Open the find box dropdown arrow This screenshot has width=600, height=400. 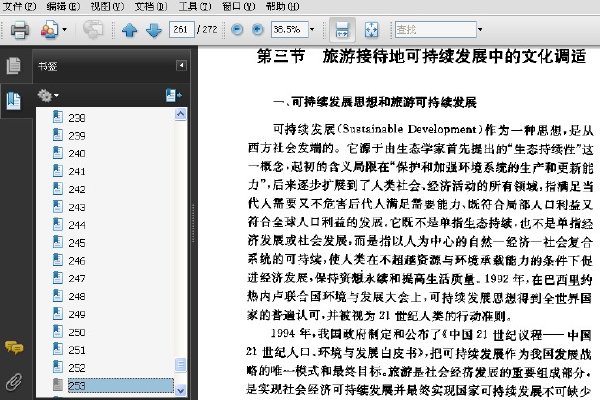pos(479,29)
